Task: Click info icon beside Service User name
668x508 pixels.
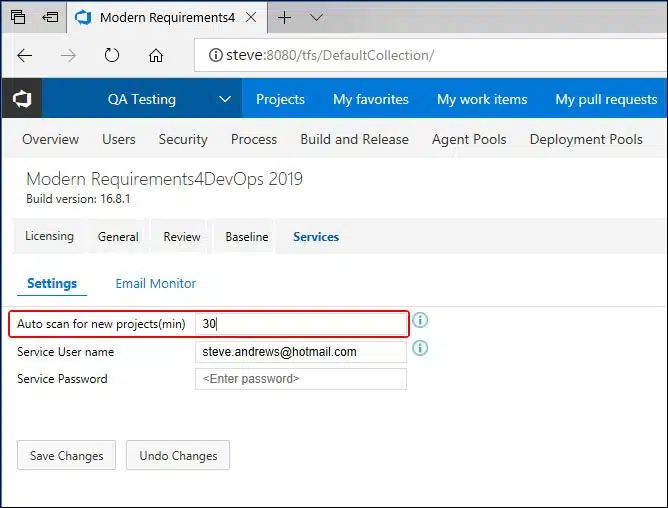Action: click(421, 349)
